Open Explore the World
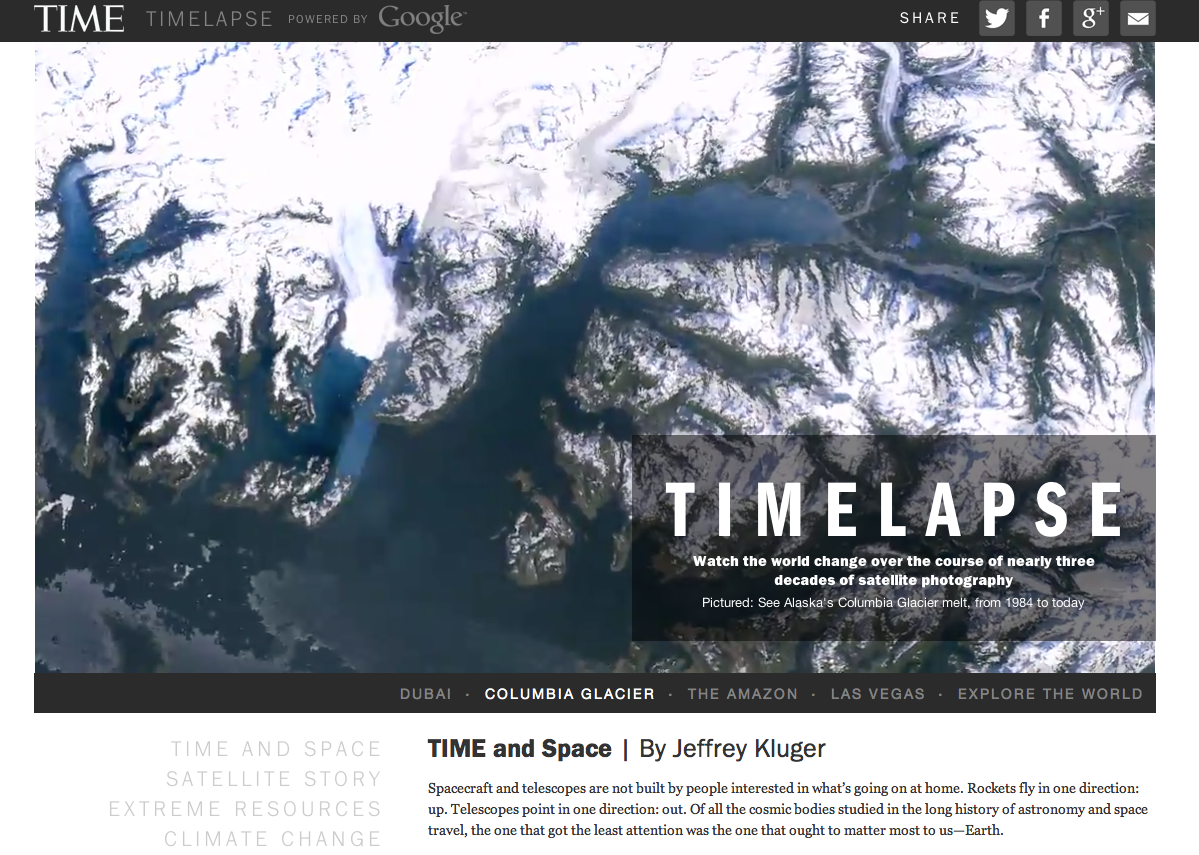 (1050, 694)
